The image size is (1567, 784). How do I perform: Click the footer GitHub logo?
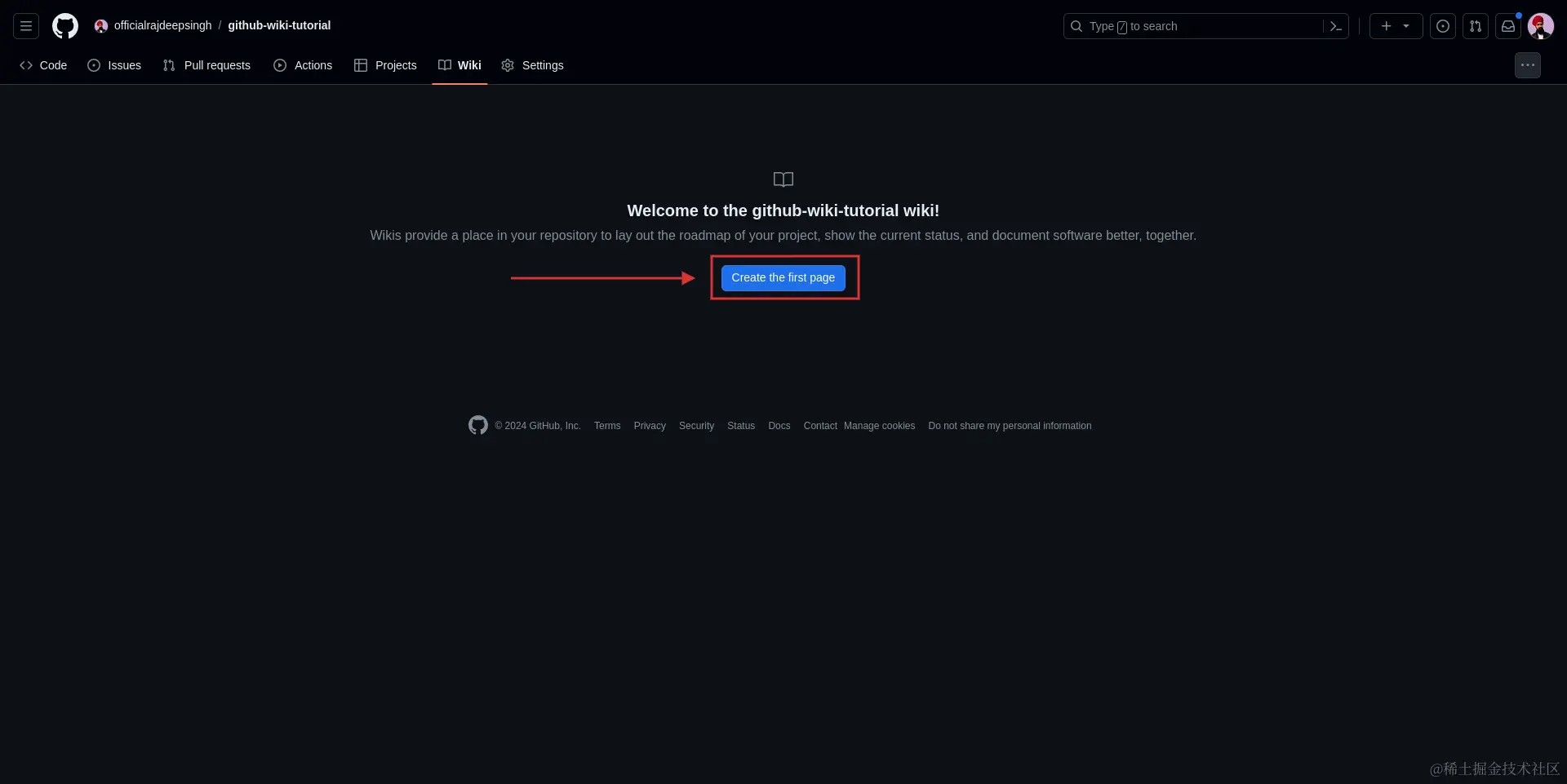(x=478, y=425)
